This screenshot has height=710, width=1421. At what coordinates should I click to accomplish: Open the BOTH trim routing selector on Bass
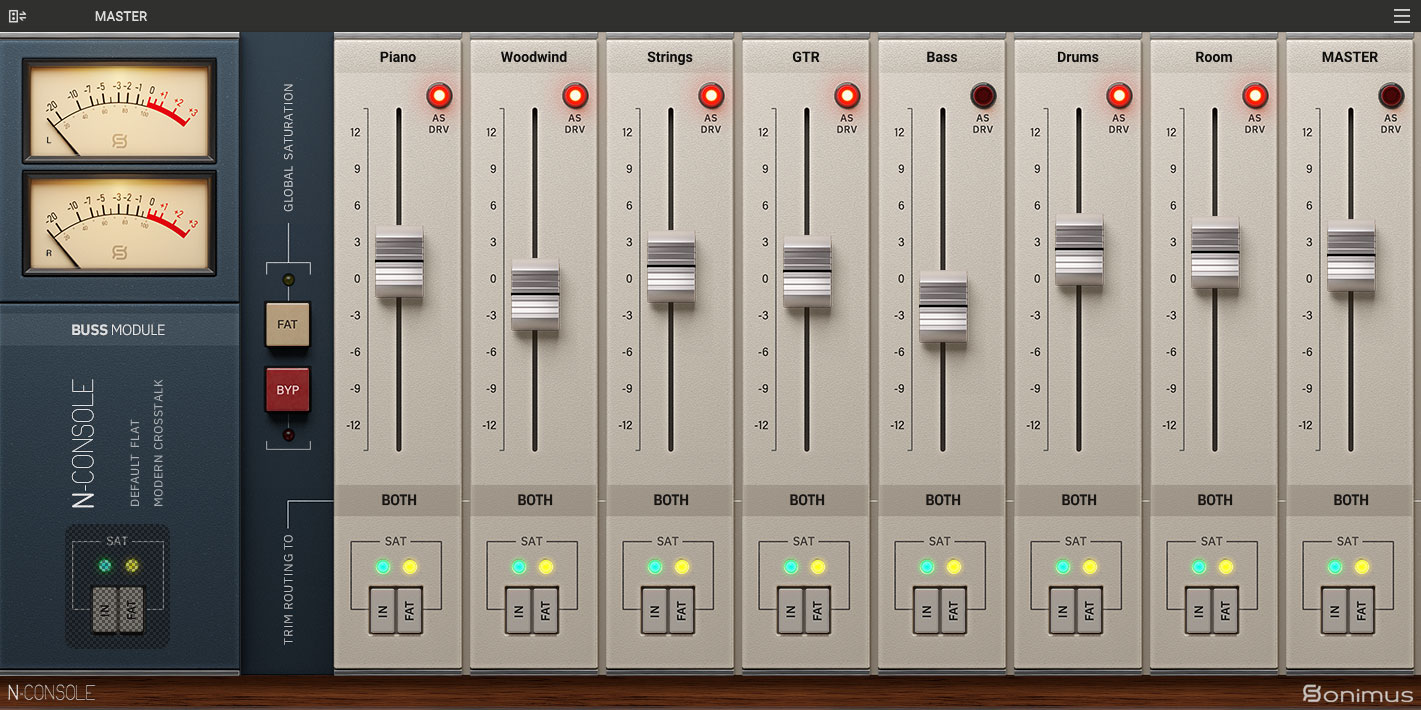pos(943,500)
